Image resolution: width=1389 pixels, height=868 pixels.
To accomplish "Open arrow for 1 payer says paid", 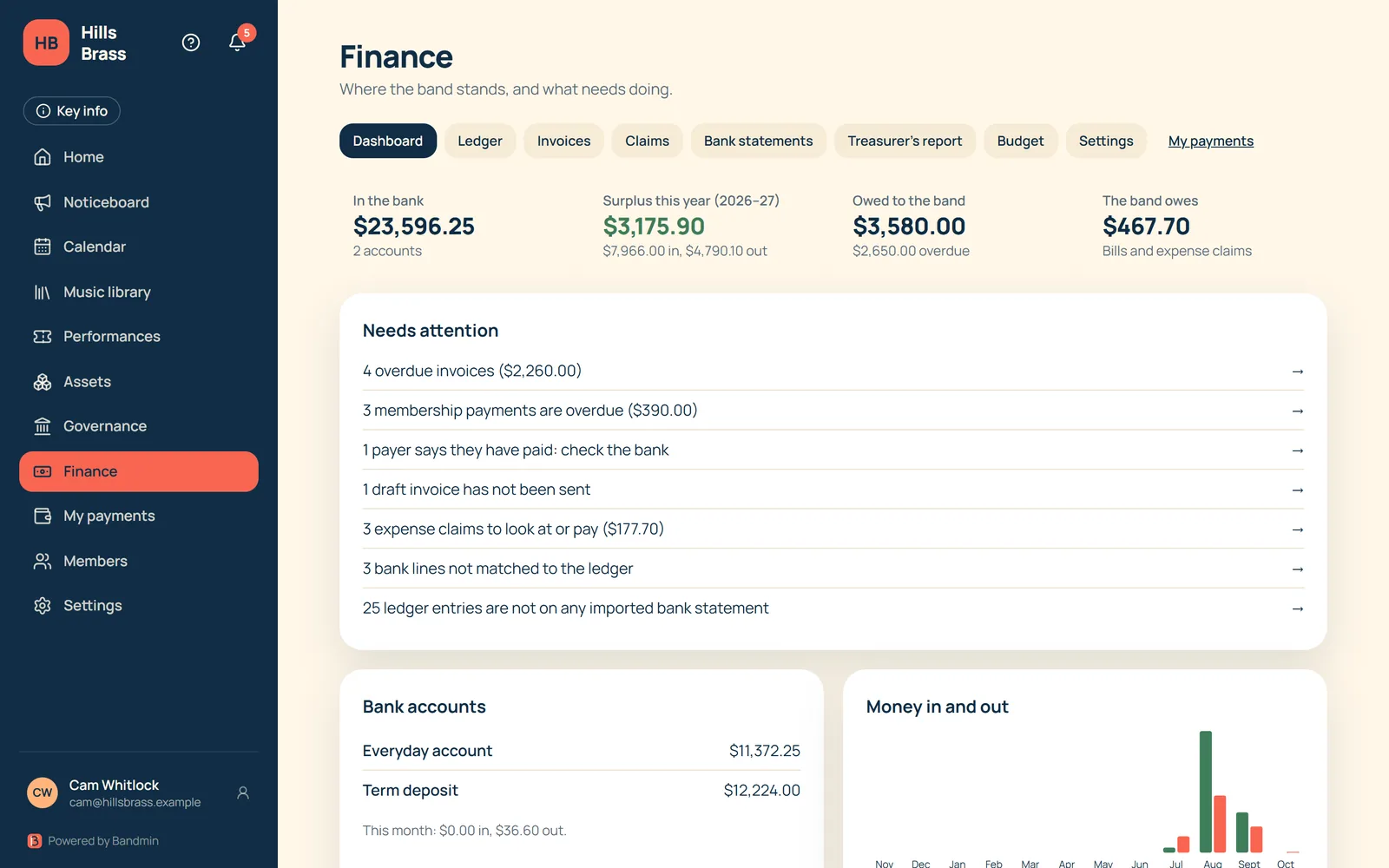I will pyautogui.click(x=1297, y=450).
